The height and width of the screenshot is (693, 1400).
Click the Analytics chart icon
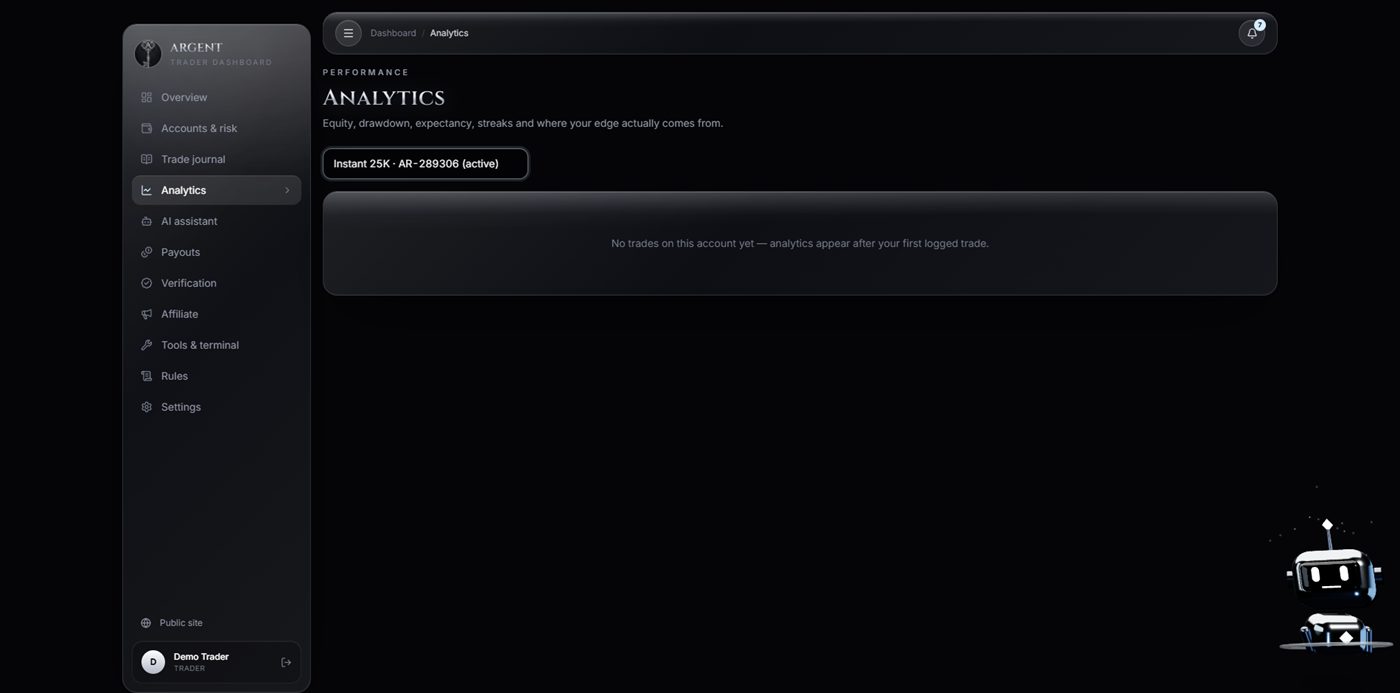pyautogui.click(x=147, y=190)
